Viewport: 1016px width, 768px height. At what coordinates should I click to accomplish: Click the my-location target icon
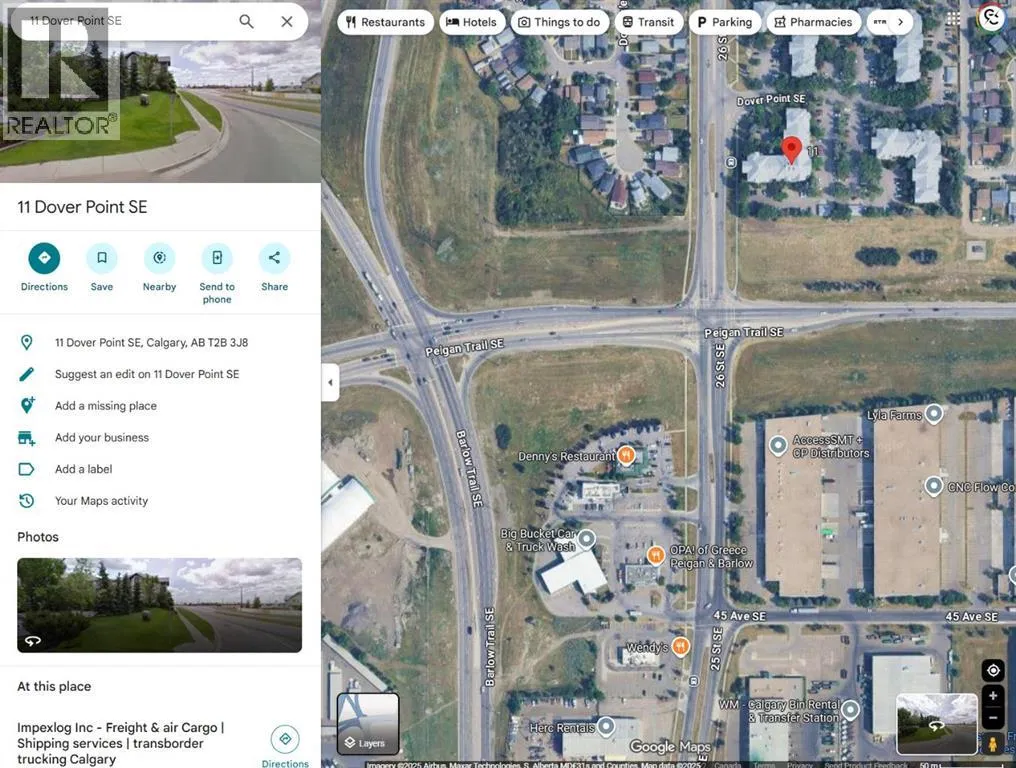tap(993, 670)
